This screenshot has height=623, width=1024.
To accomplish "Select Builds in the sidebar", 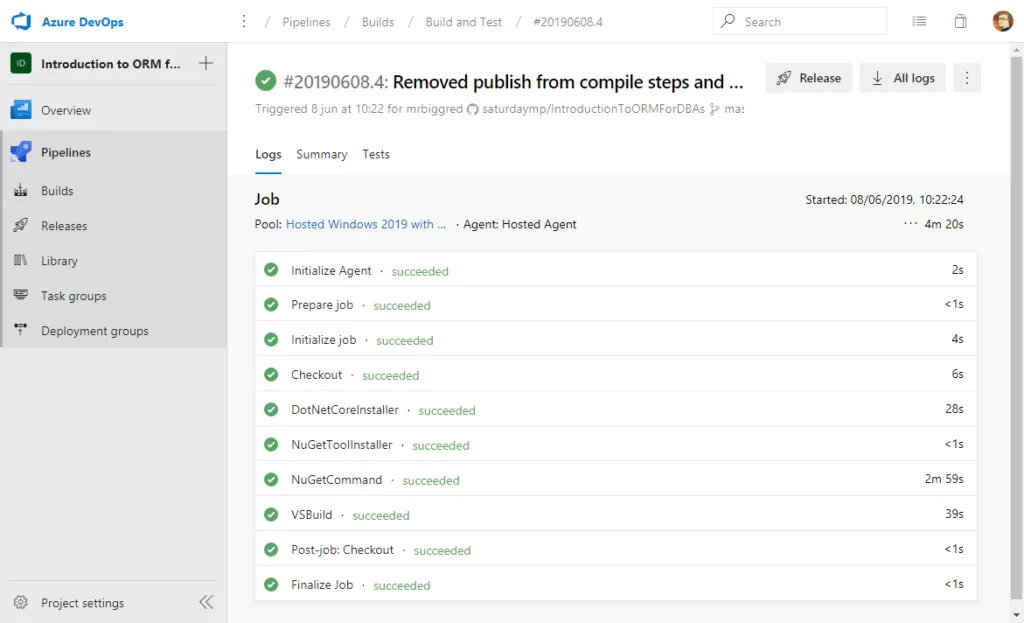I will 57,191.
